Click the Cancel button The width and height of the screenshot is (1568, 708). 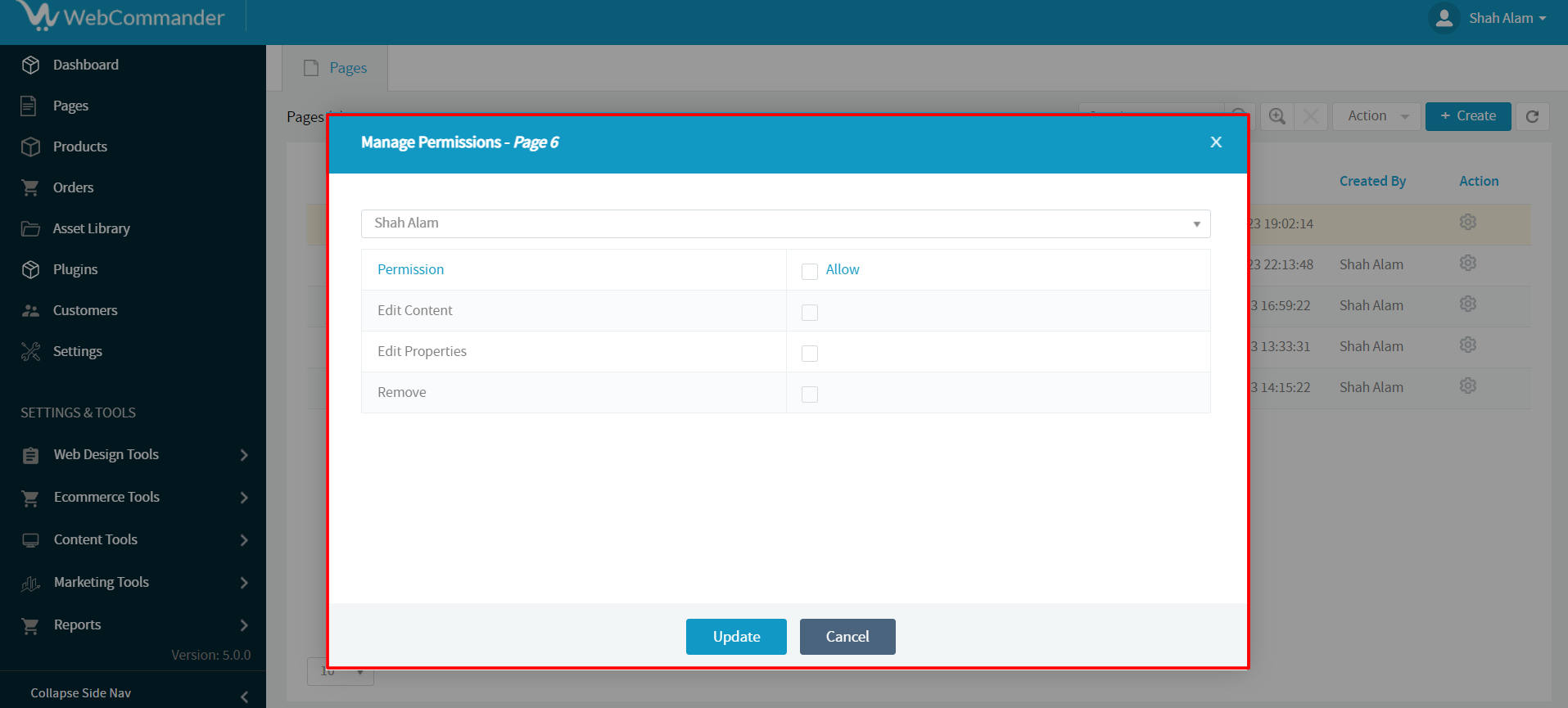coord(847,637)
